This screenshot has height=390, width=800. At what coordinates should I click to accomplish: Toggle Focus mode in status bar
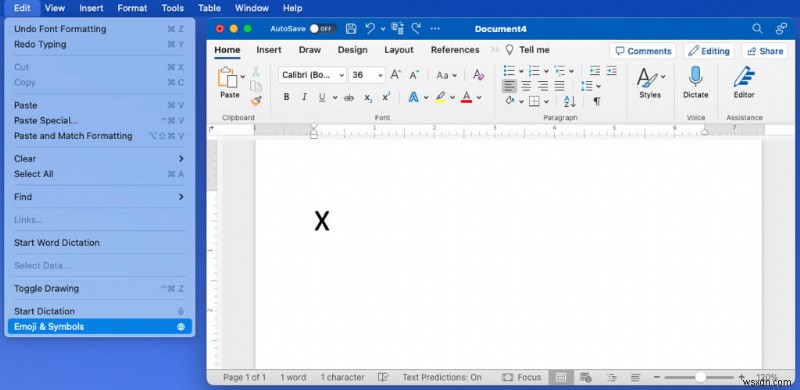pyautogui.click(x=521, y=377)
